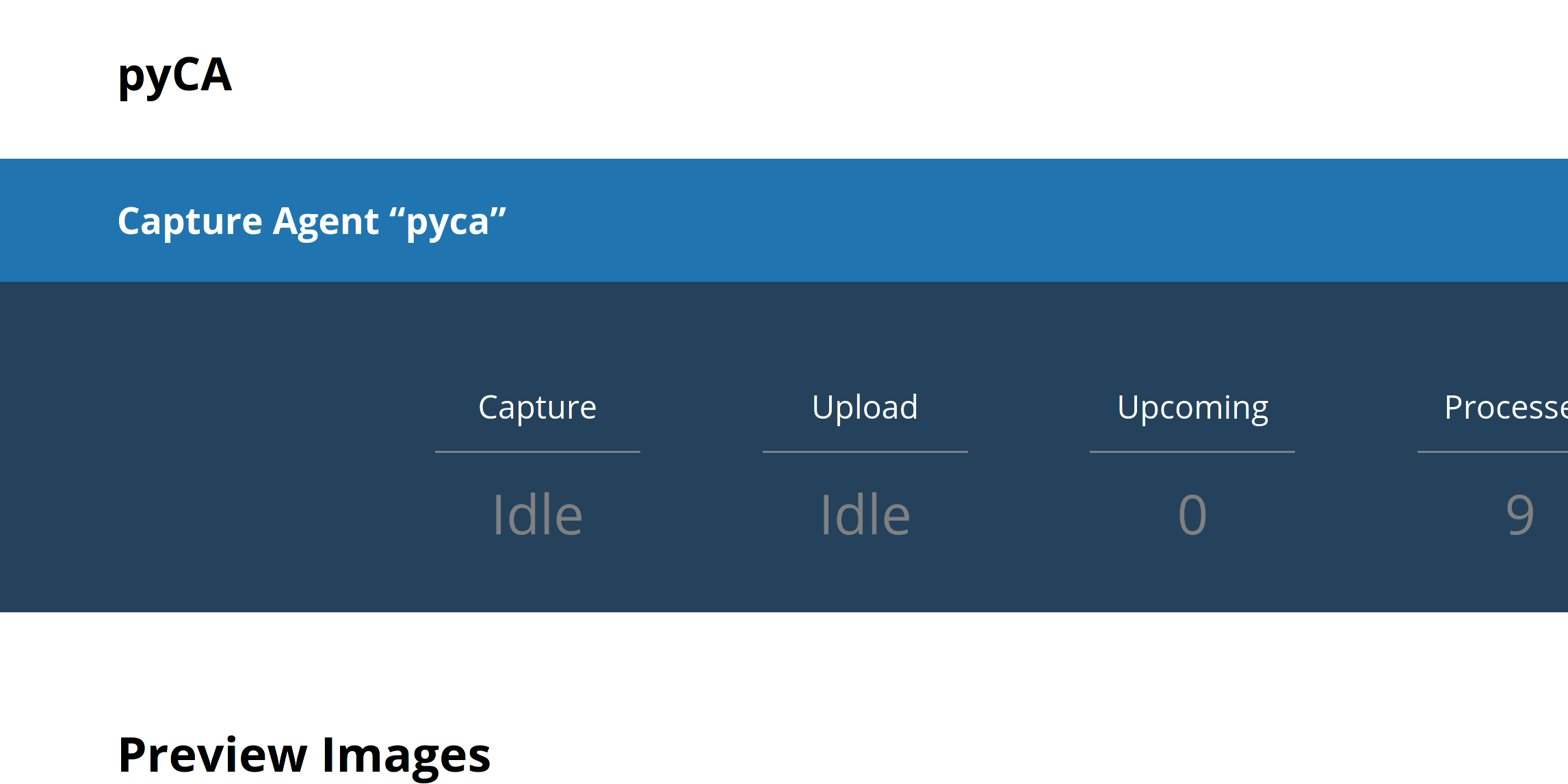The width and height of the screenshot is (1568, 784).
Task: Click the Capture Agent "pyca" heading
Action: pos(311,222)
